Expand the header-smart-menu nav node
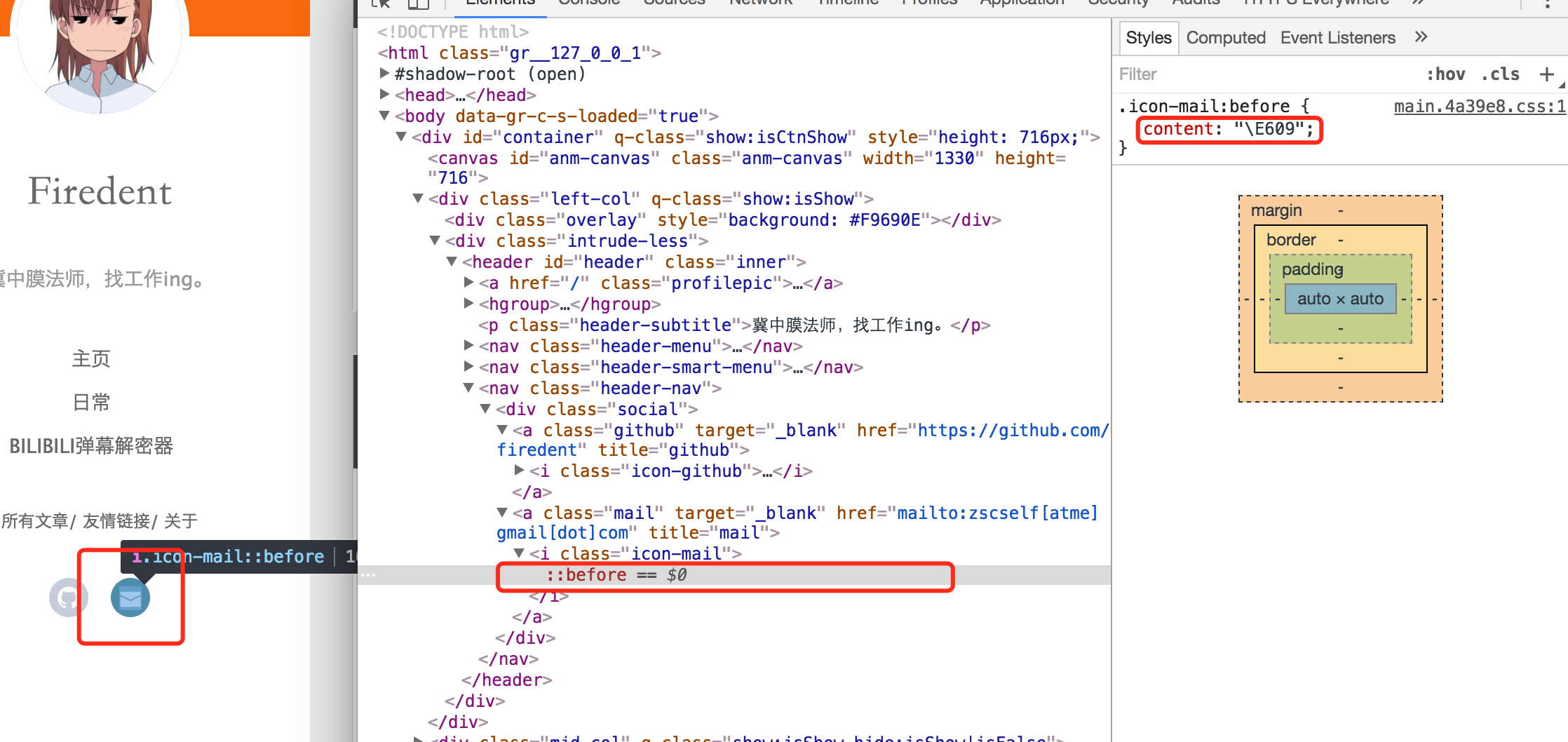This screenshot has width=1568, height=742. click(x=469, y=366)
